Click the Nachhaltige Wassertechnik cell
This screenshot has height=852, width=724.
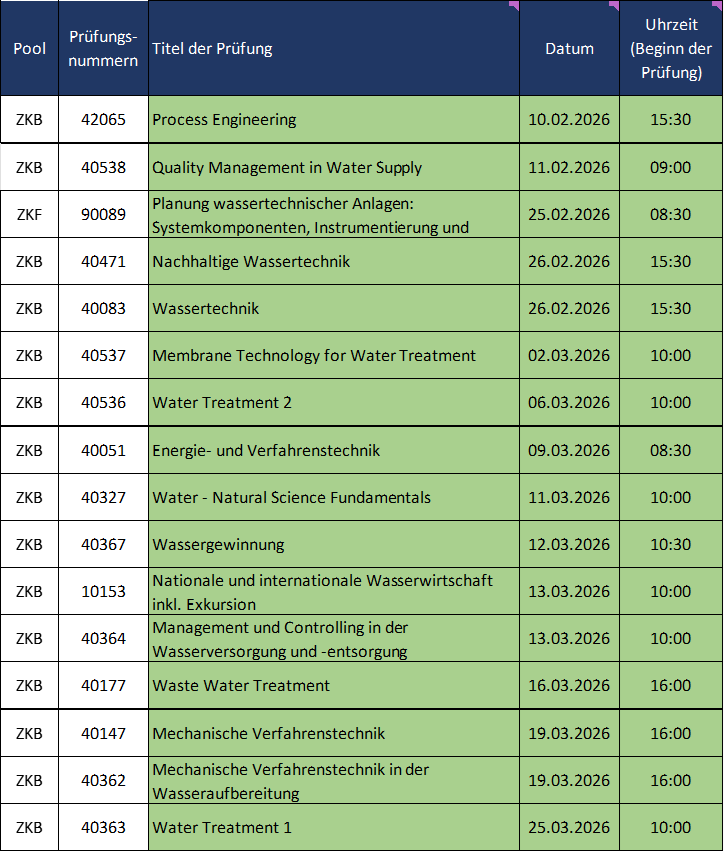pos(251,261)
